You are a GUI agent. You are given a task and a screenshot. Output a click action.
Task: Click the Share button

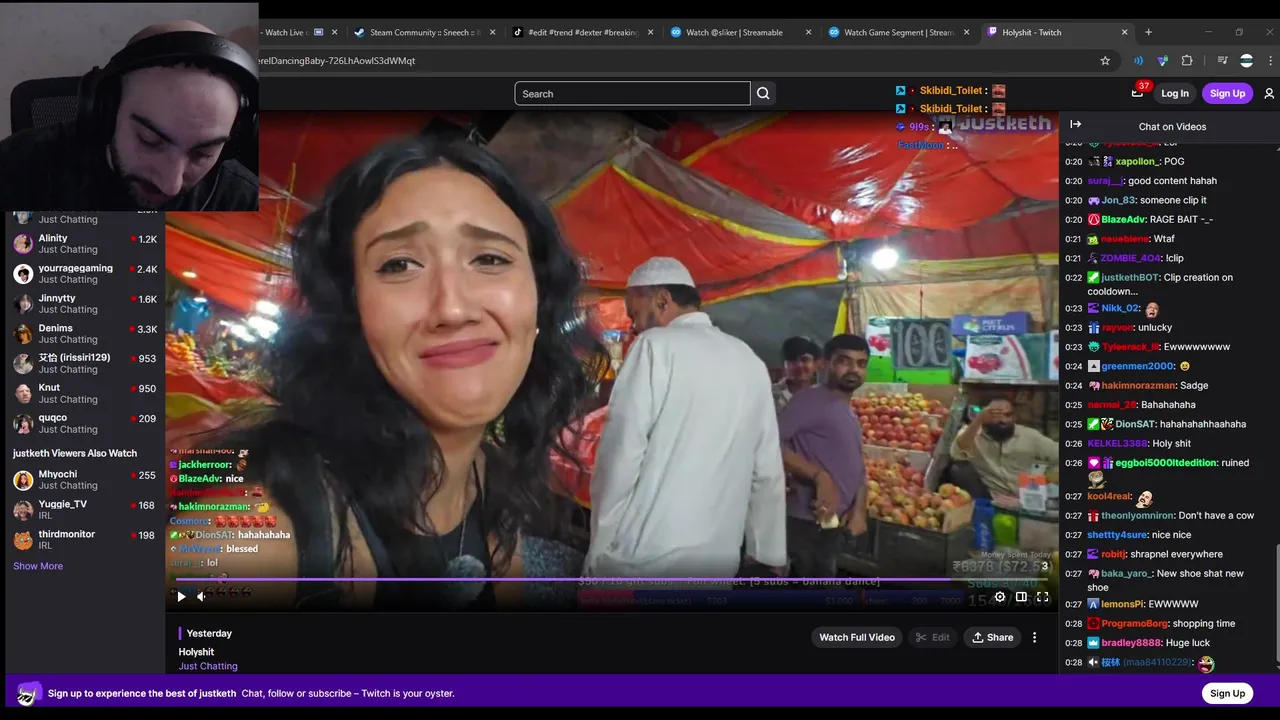[x=993, y=637]
